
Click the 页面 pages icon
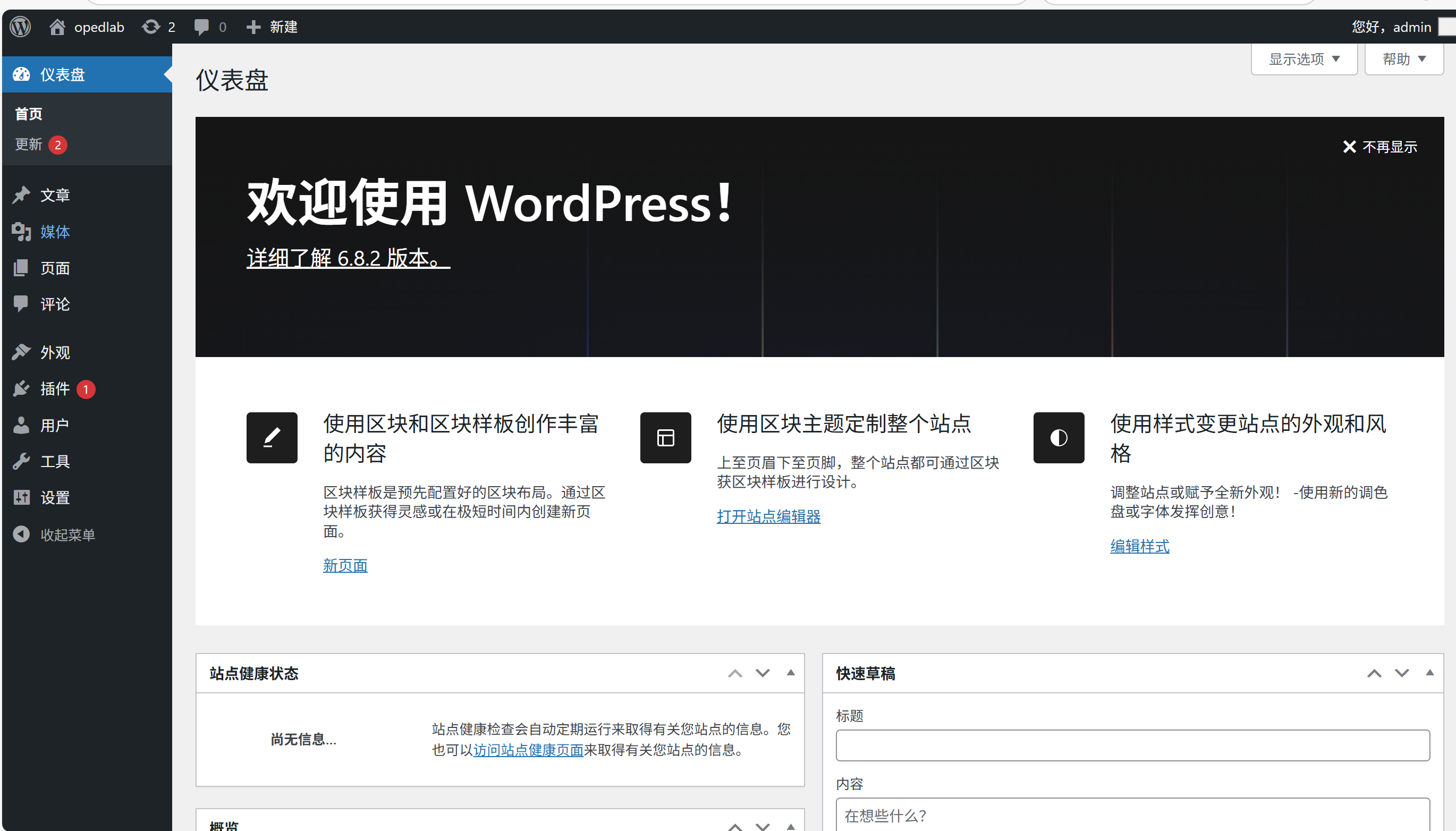click(22, 268)
